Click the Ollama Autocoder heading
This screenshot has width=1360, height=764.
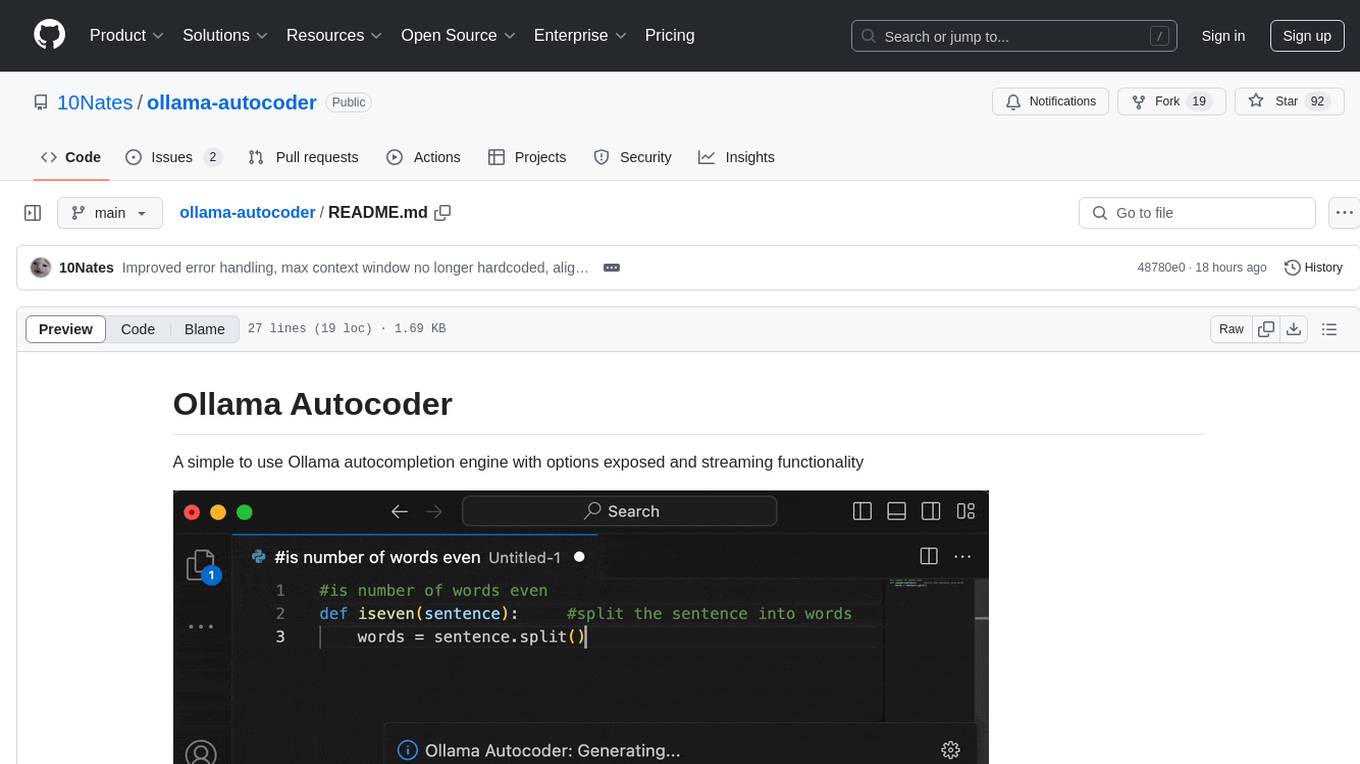click(313, 404)
